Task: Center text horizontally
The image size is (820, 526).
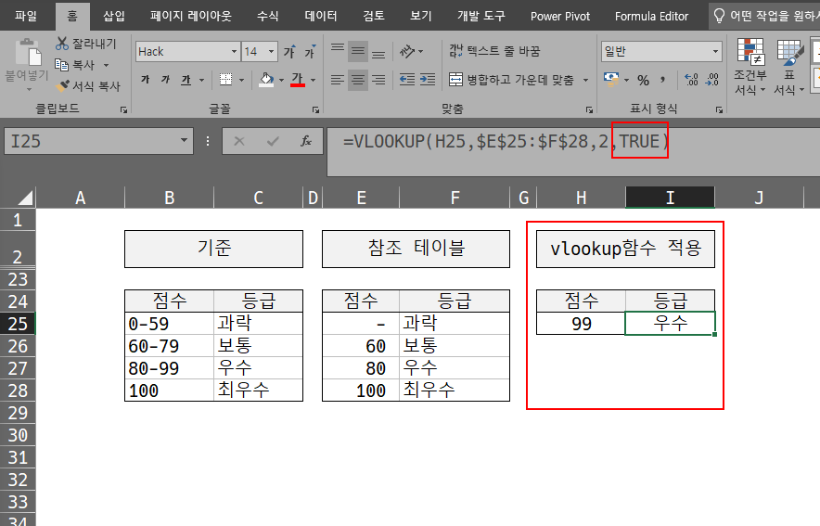Action: [x=358, y=79]
